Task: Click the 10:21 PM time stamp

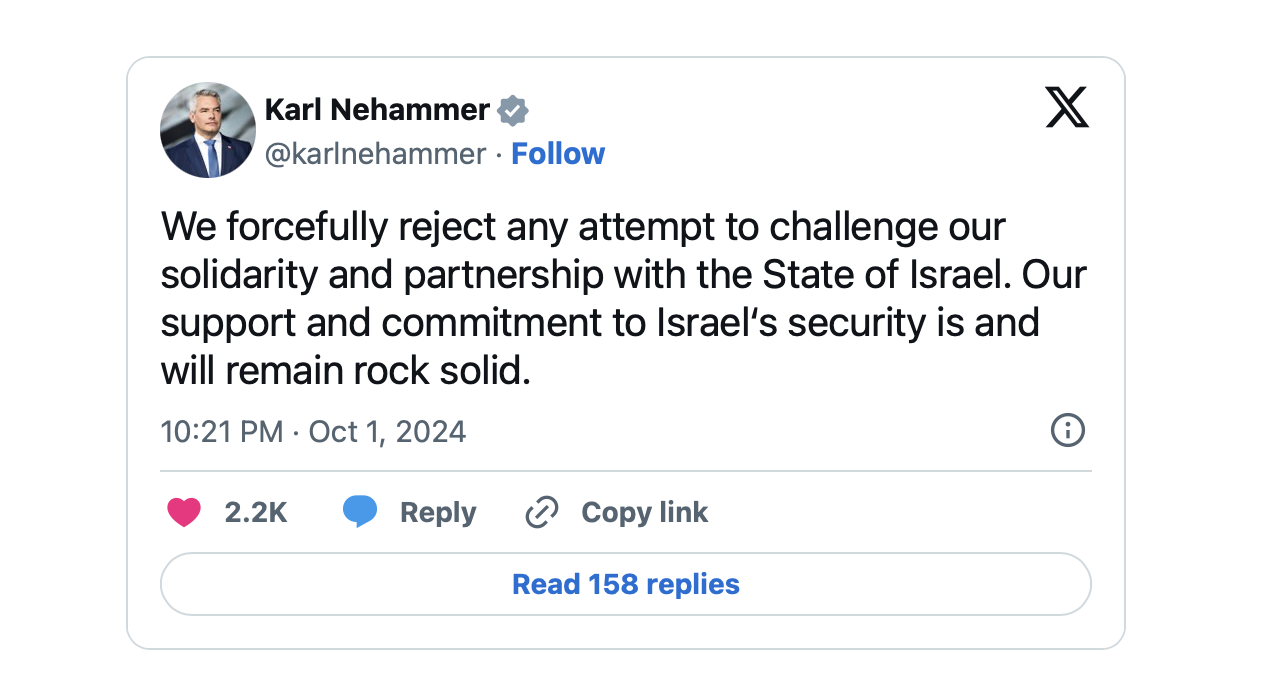Action: coord(222,431)
